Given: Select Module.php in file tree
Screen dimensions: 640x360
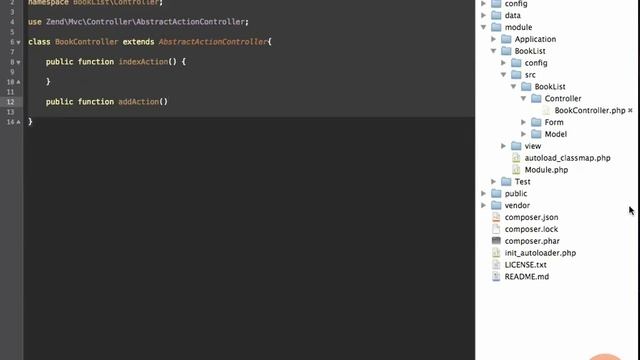Looking at the screenshot, I should (546, 170).
